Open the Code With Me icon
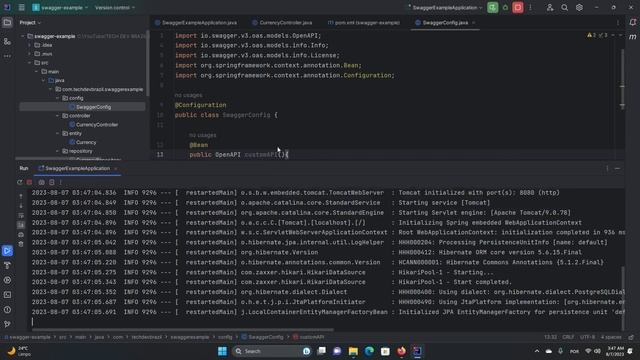 550,7
